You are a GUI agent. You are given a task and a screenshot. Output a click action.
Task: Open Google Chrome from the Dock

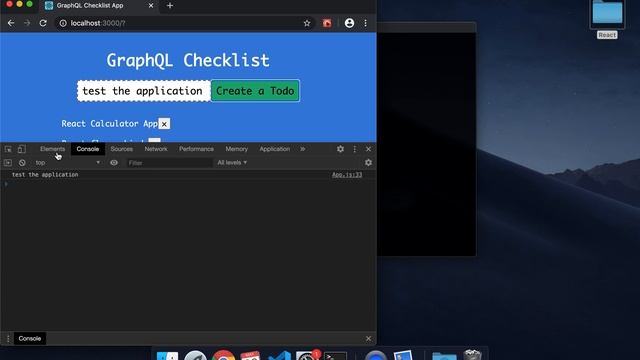pyautogui.click(x=223, y=355)
